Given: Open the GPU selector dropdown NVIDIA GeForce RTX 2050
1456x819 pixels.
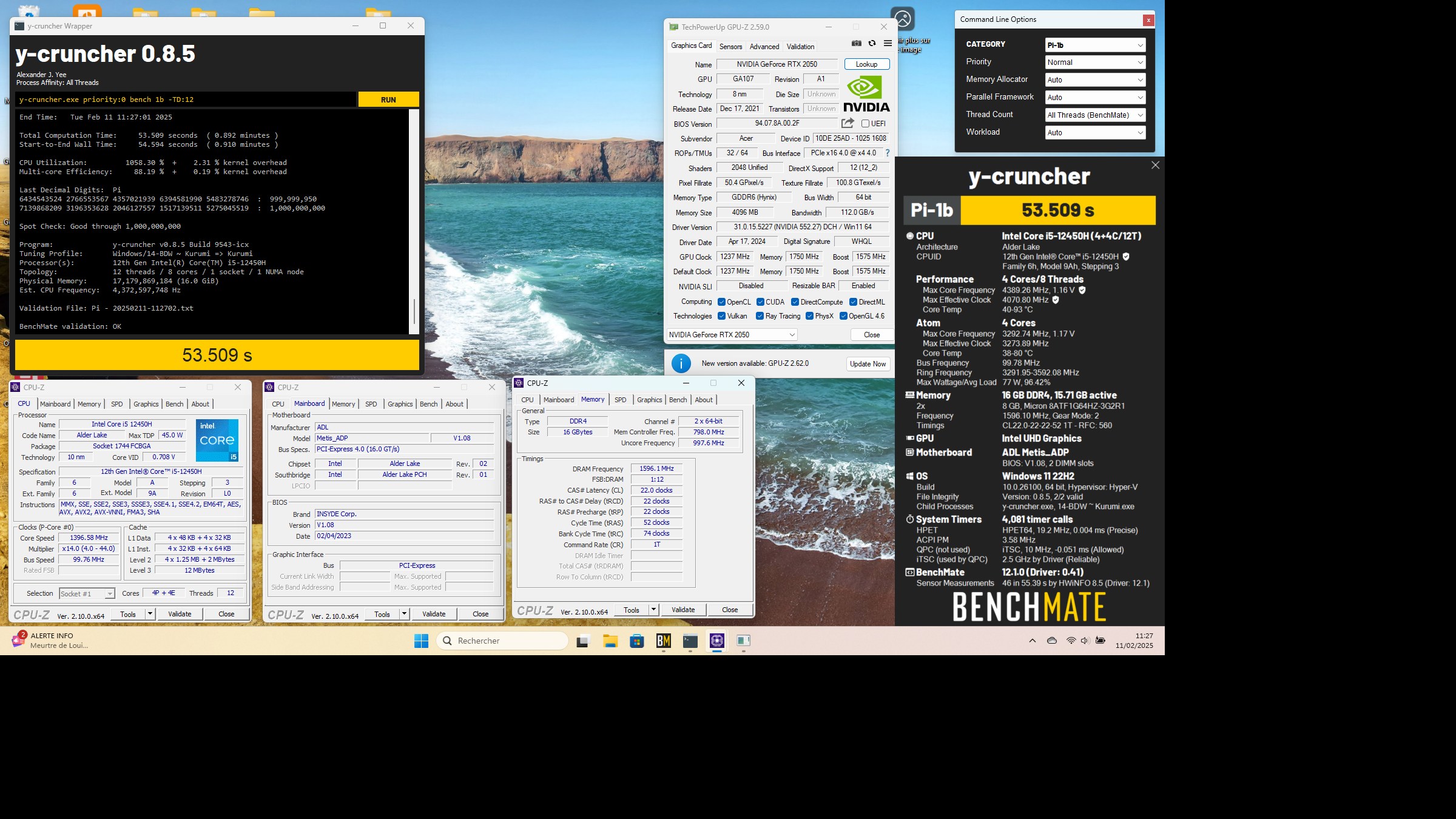Looking at the screenshot, I should 732,335.
